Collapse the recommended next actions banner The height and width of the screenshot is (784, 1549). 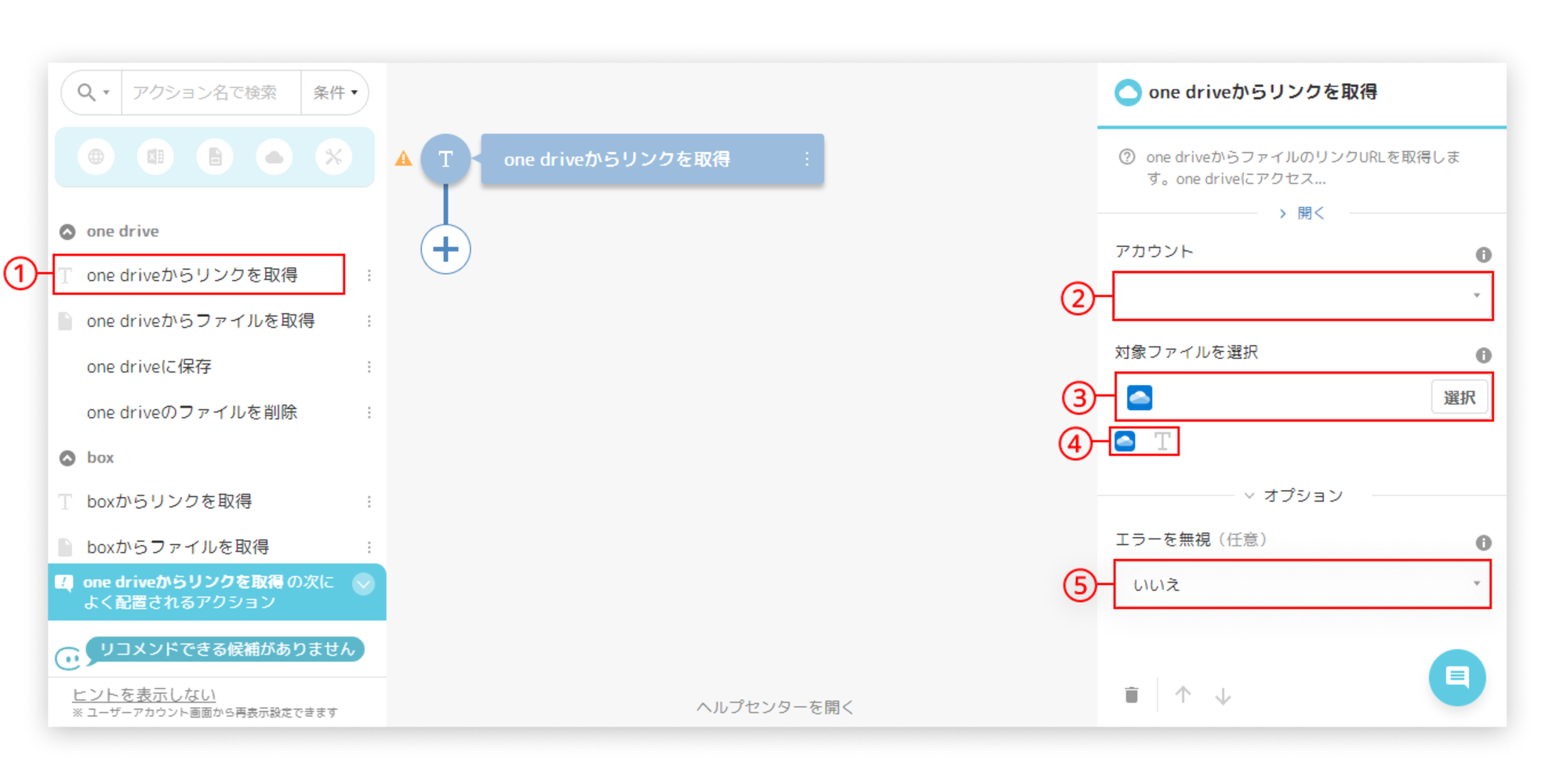pyautogui.click(x=363, y=584)
